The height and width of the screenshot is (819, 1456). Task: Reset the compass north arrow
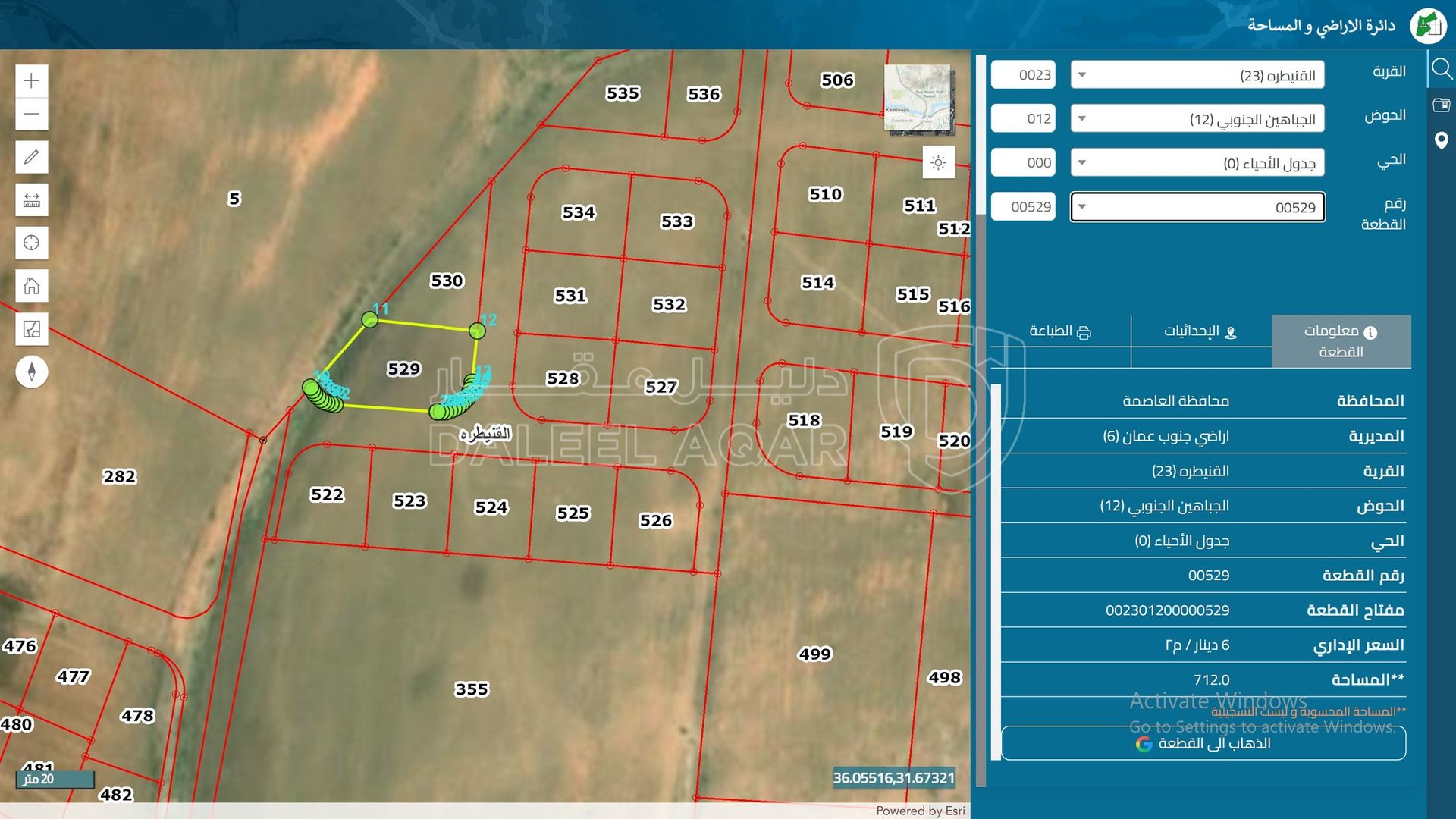(x=31, y=372)
